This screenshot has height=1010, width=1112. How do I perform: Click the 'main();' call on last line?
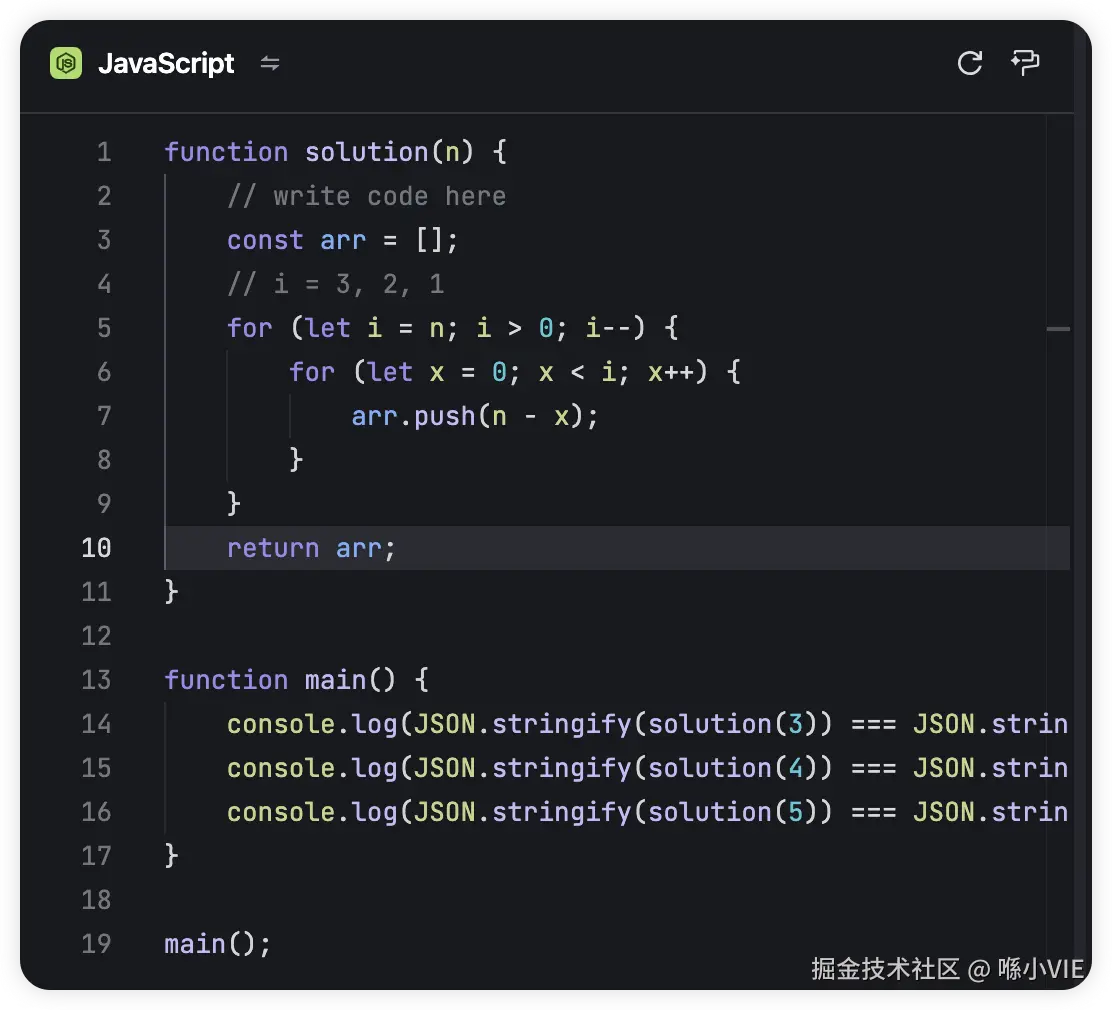click(217, 944)
